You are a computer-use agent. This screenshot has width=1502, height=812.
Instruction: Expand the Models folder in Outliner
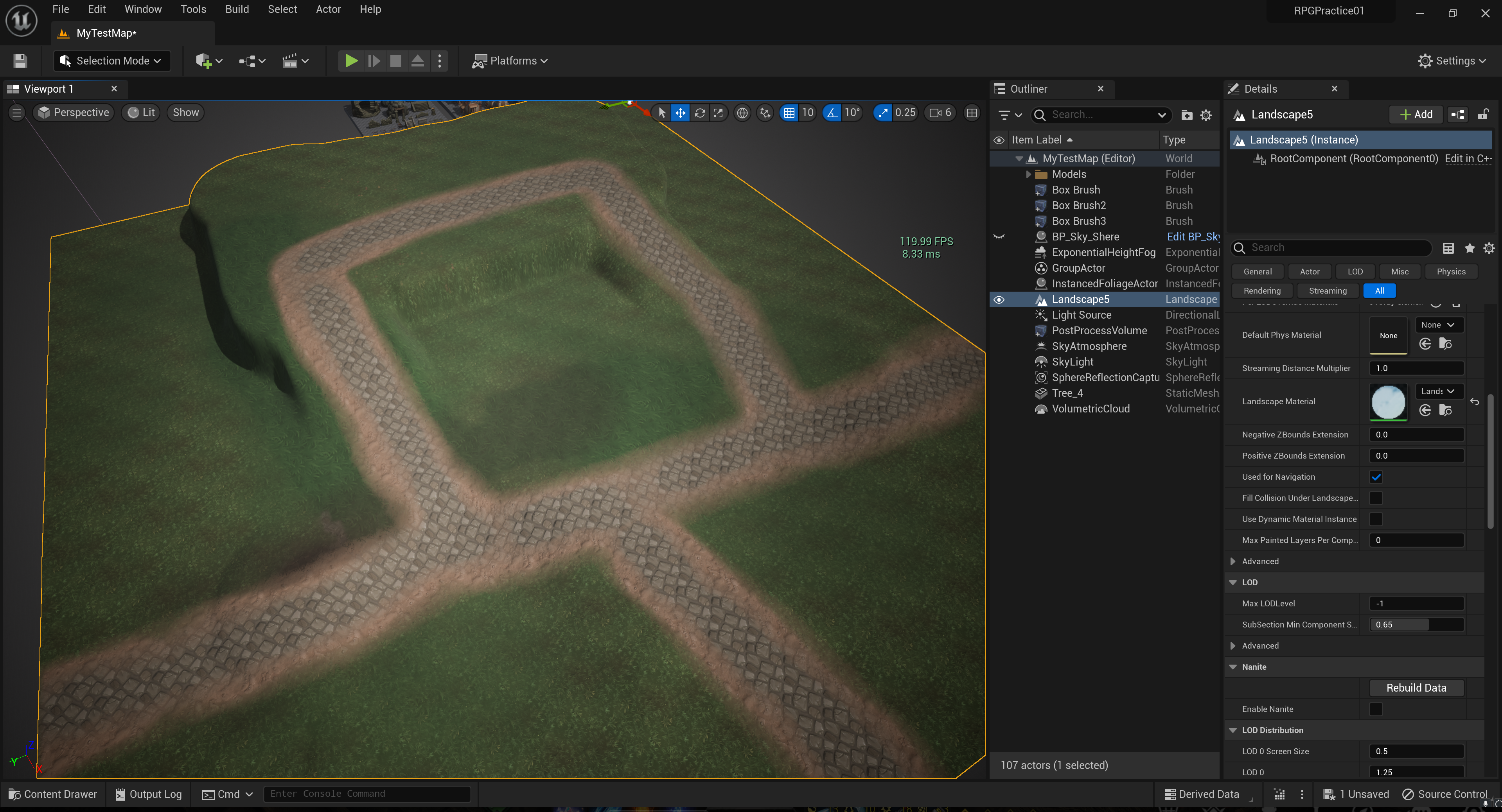1029,174
